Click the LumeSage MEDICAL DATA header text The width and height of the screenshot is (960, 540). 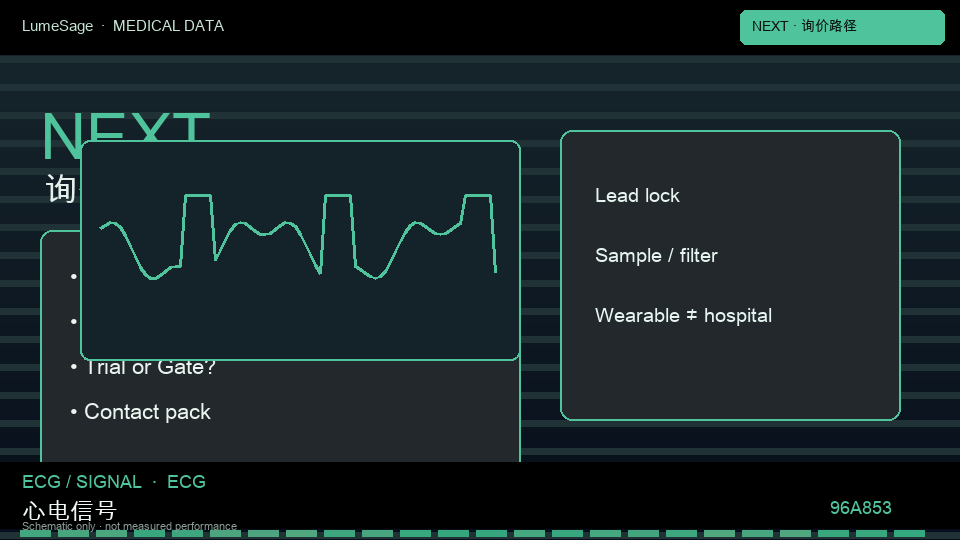pyautogui.click(x=123, y=26)
